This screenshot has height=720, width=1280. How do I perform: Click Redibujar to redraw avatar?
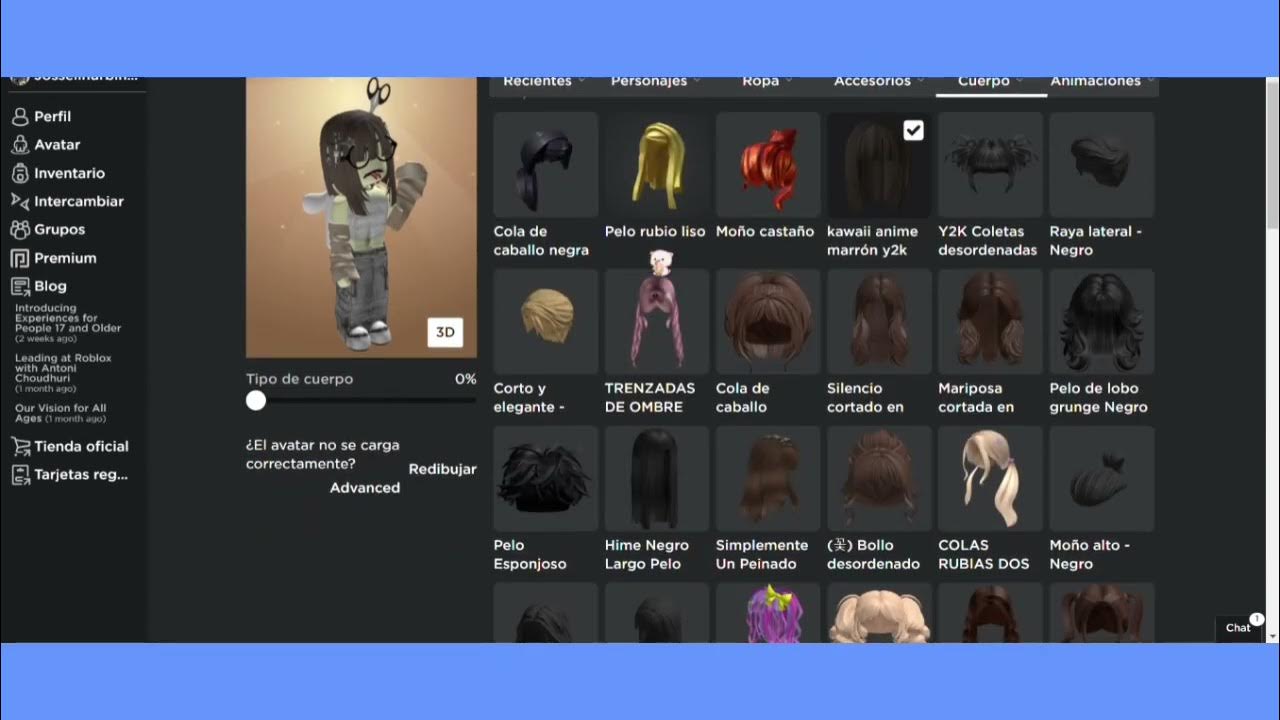(442, 469)
